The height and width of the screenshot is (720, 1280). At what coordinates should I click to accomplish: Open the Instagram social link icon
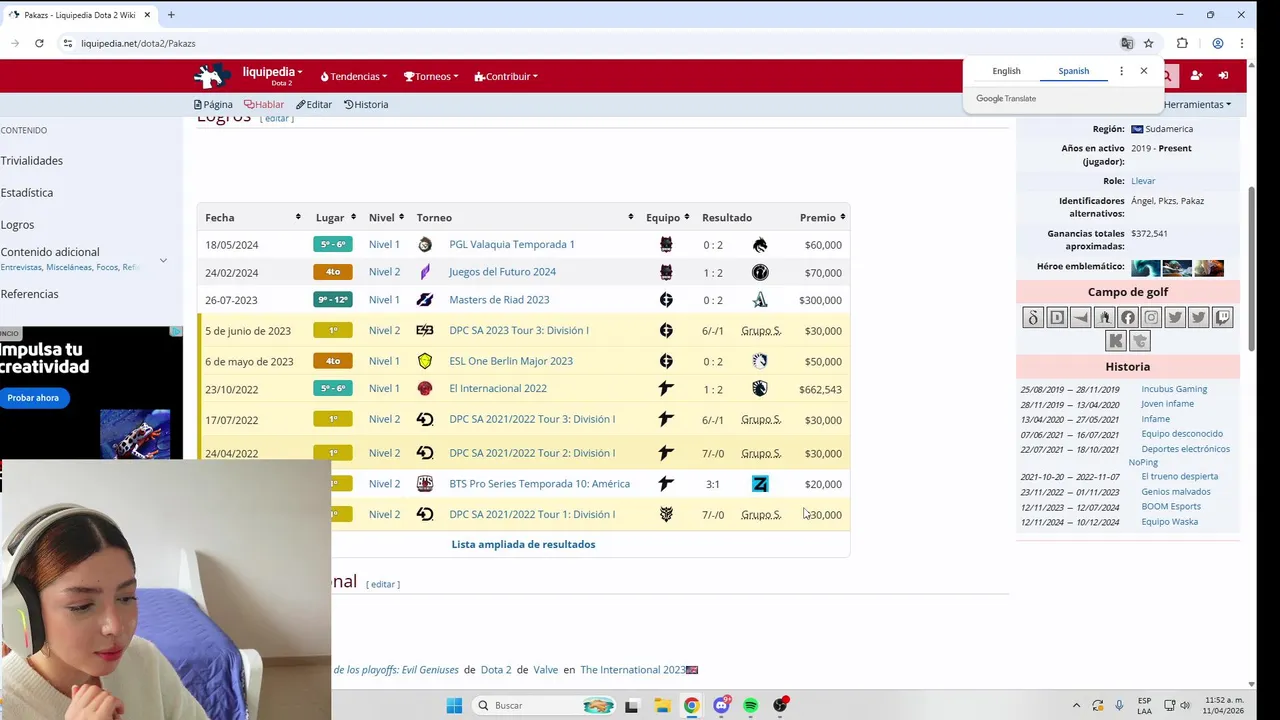tap(1151, 318)
